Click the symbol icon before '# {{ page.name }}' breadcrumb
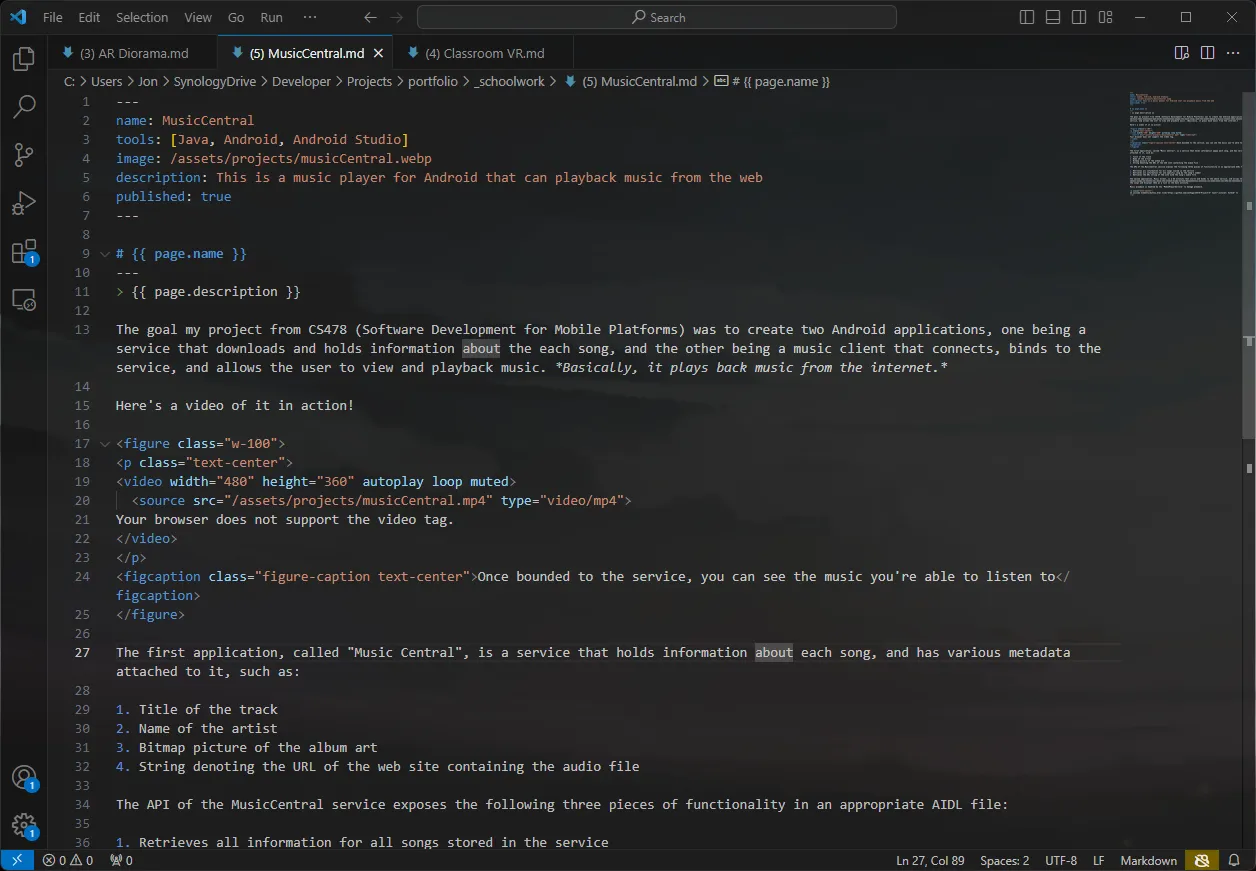Image resolution: width=1256 pixels, height=871 pixels. (721, 82)
